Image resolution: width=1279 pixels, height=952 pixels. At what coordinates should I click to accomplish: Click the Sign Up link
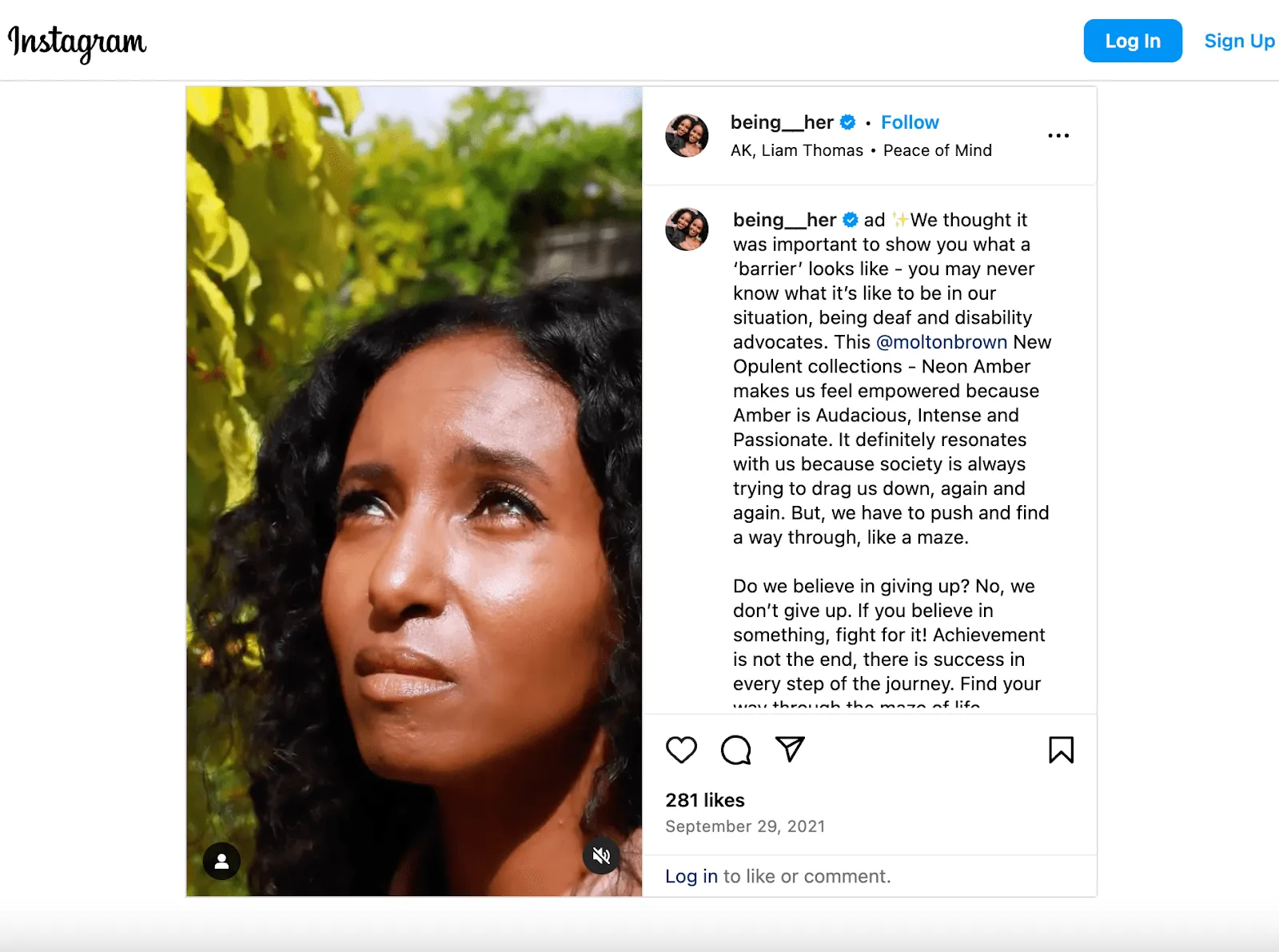1238,41
